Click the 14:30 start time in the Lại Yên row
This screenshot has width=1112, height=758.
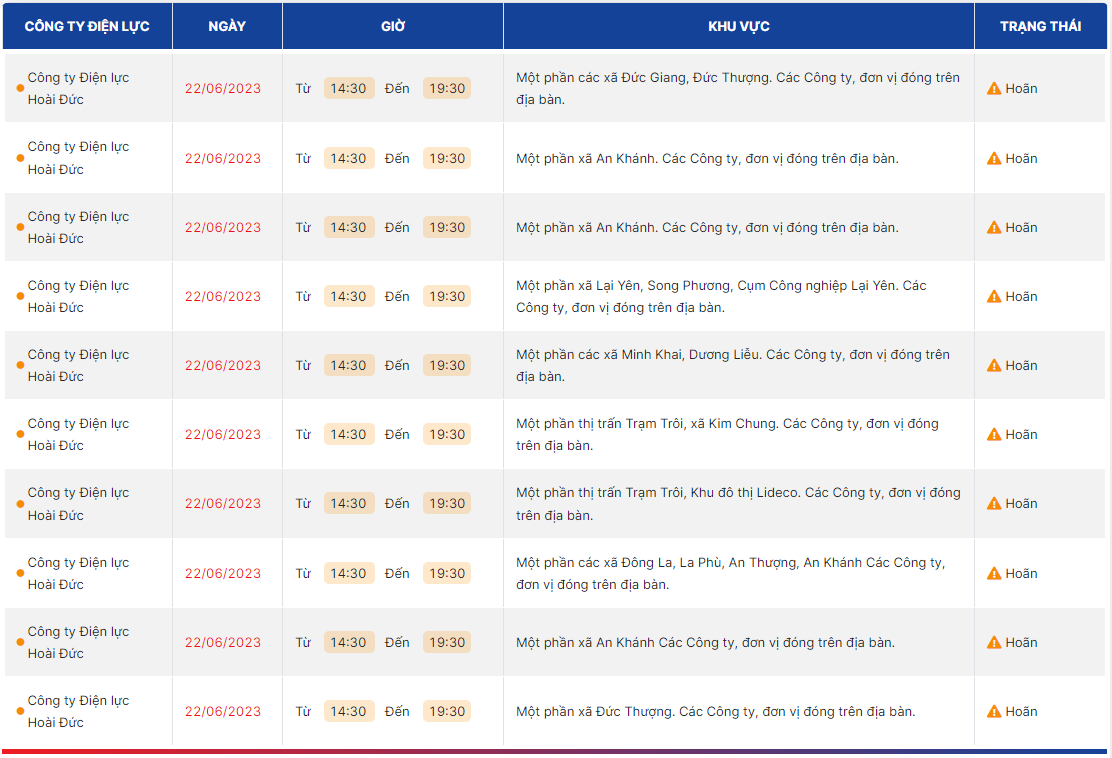point(349,296)
